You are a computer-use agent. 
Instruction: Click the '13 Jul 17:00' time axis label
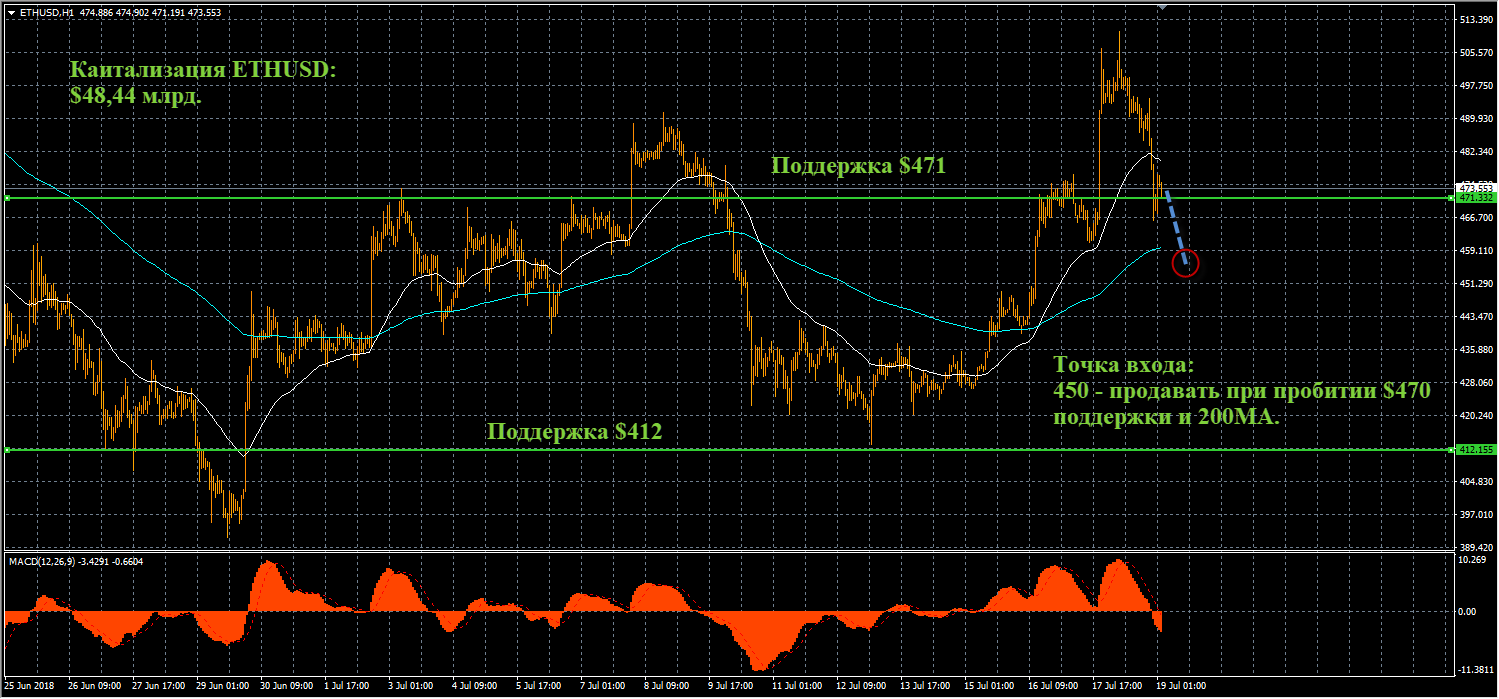click(926, 687)
